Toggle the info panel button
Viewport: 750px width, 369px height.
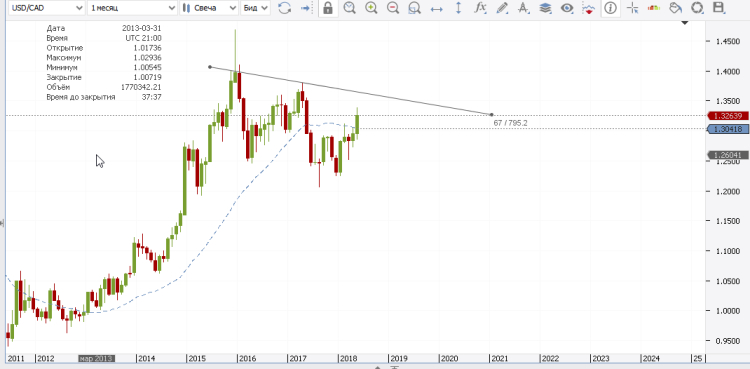click(x=609, y=8)
